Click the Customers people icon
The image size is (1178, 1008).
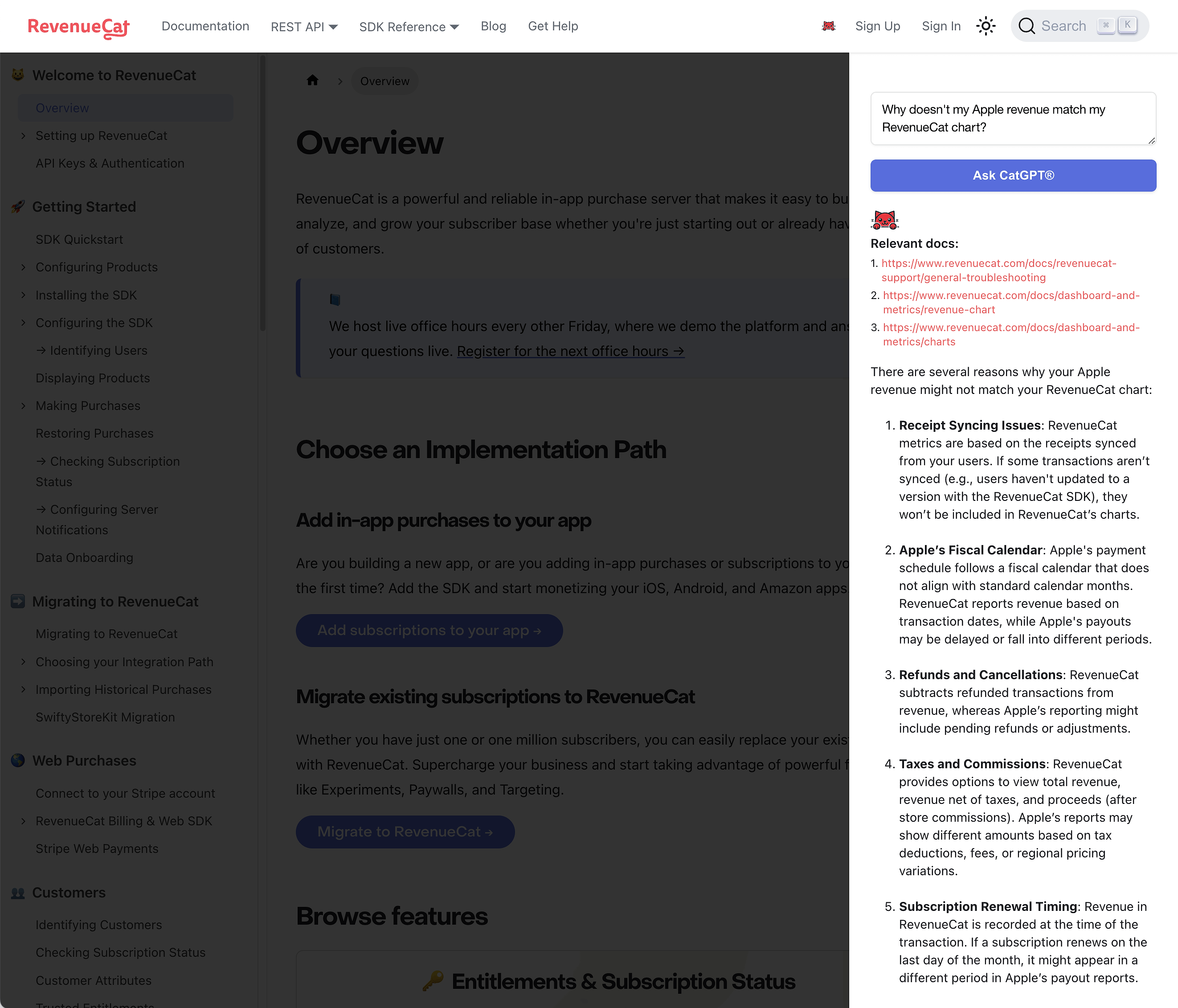pyautogui.click(x=18, y=893)
